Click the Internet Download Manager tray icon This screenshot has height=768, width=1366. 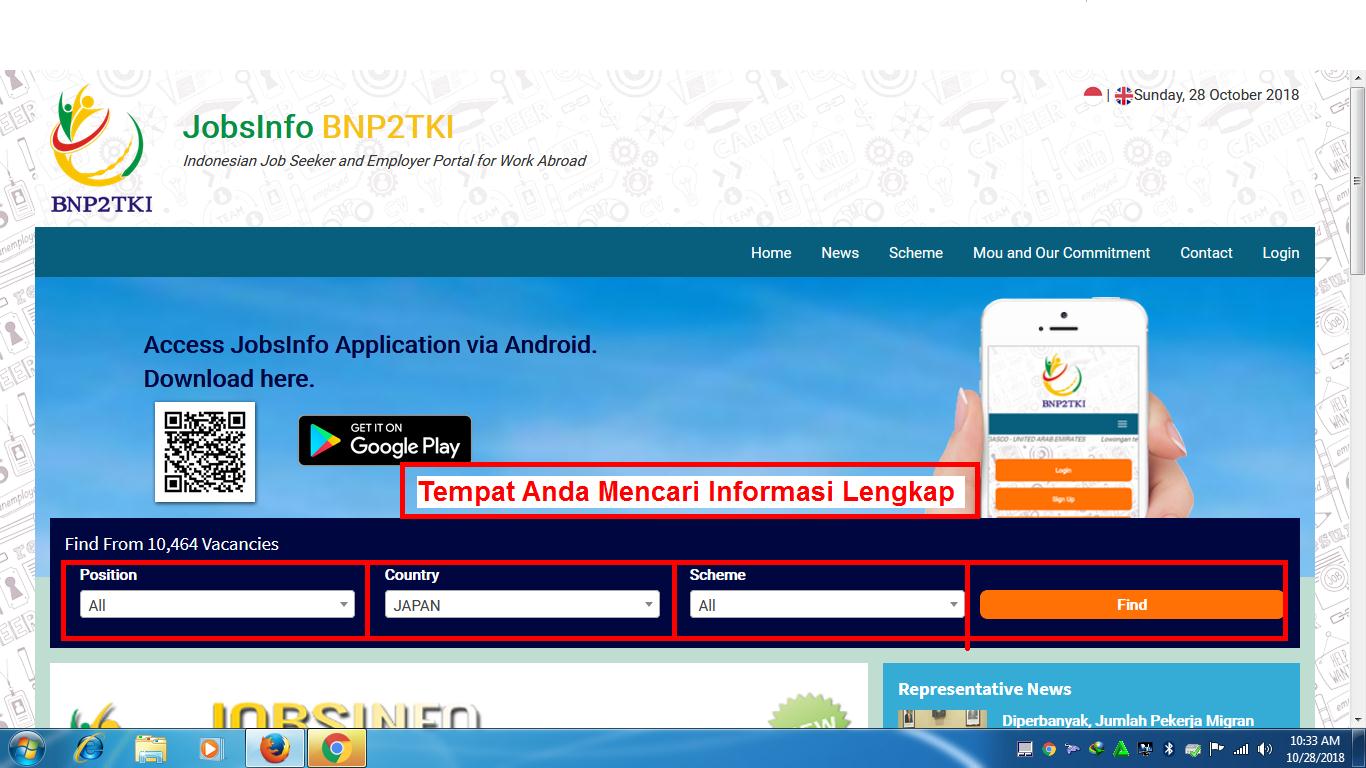click(1096, 749)
